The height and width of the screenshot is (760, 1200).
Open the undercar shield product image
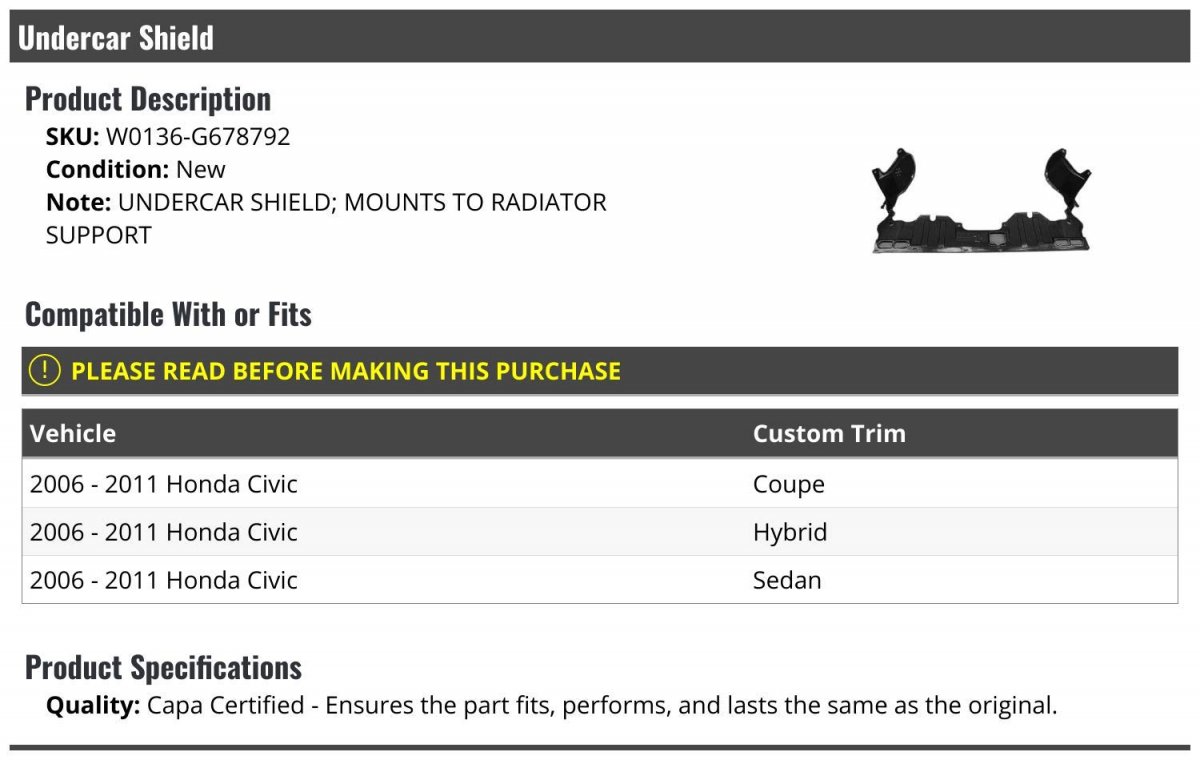(x=981, y=200)
